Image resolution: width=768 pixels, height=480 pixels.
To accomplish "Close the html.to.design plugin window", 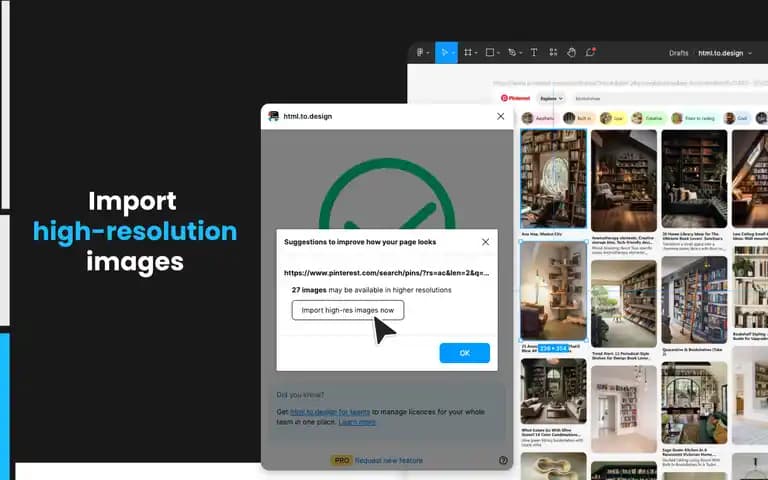I will [501, 116].
